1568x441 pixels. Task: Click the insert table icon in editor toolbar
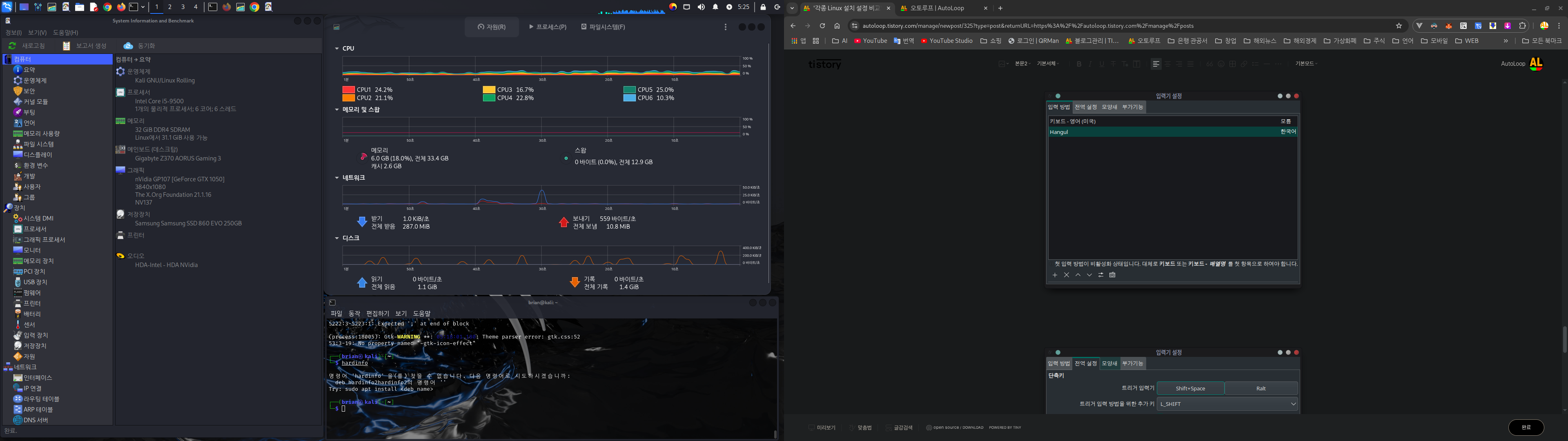[x=1233, y=64]
